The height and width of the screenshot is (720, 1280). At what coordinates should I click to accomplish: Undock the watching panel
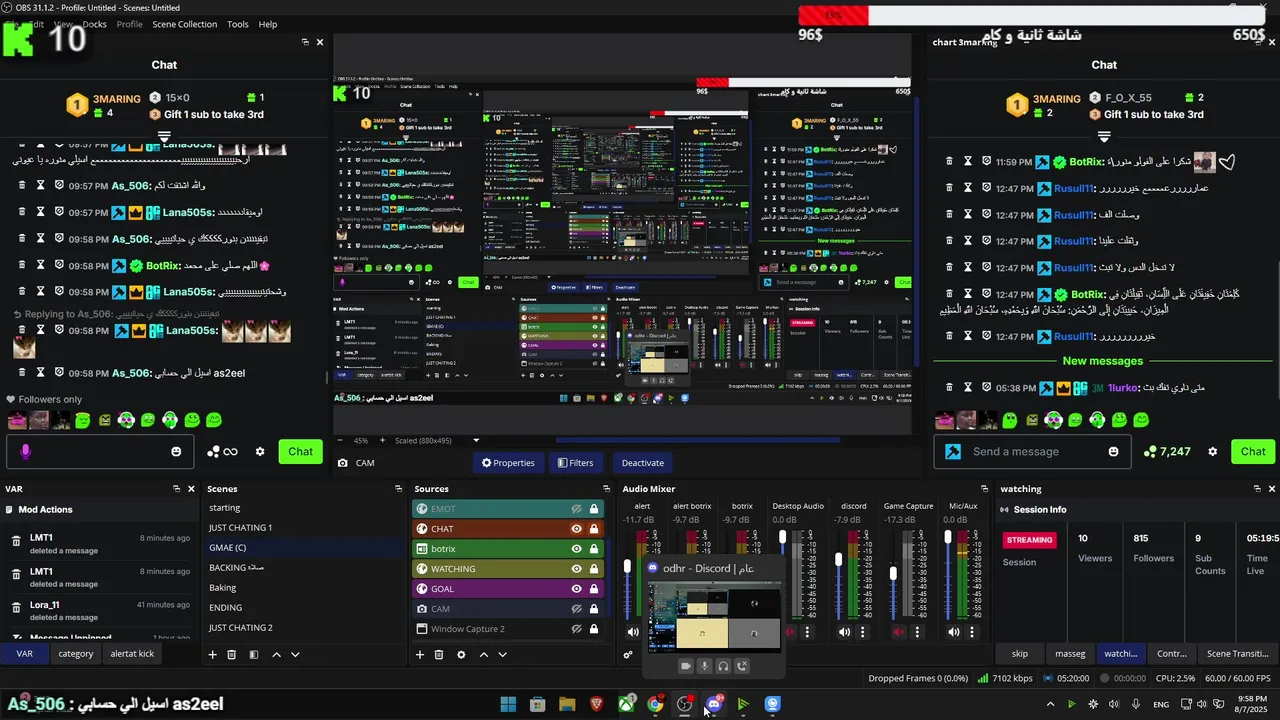pos(1258,489)
